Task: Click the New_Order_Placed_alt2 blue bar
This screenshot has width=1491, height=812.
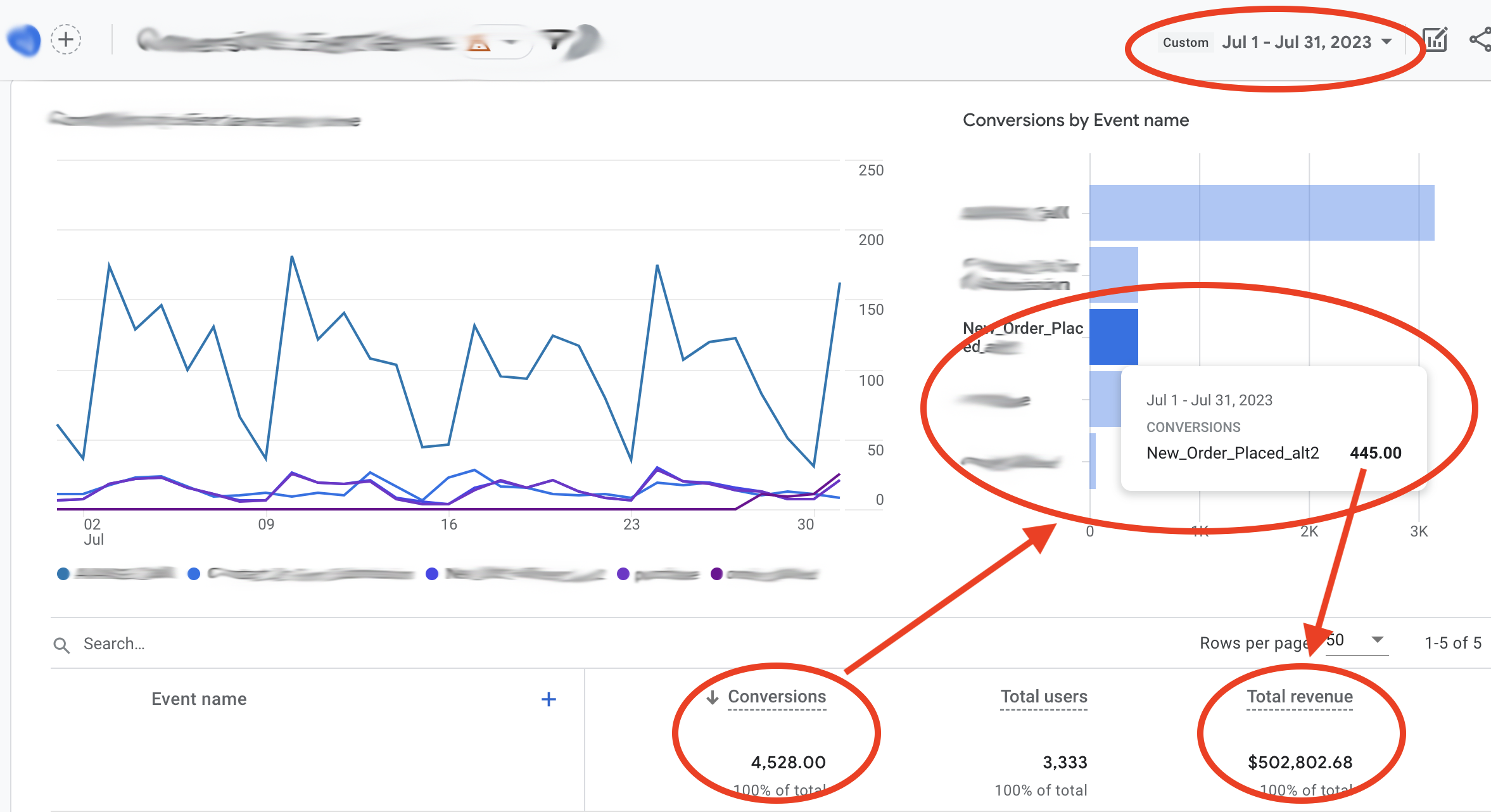Action: tap(1113, 337)
